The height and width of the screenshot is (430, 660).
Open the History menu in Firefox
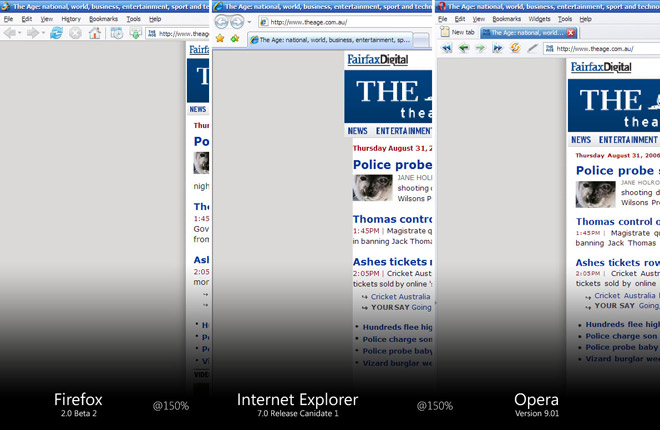(71, 19)
